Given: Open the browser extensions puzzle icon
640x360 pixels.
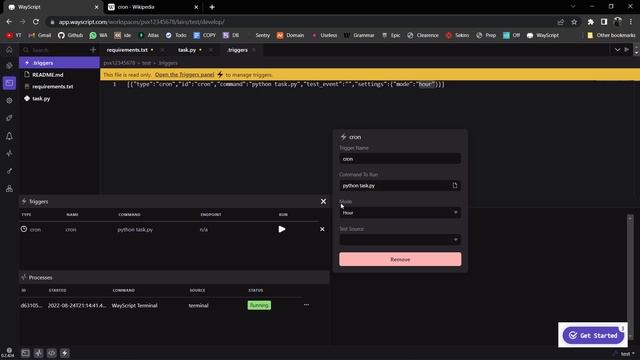Looking at the screenshot, I should pyautogui.click(x=590, y=22).
